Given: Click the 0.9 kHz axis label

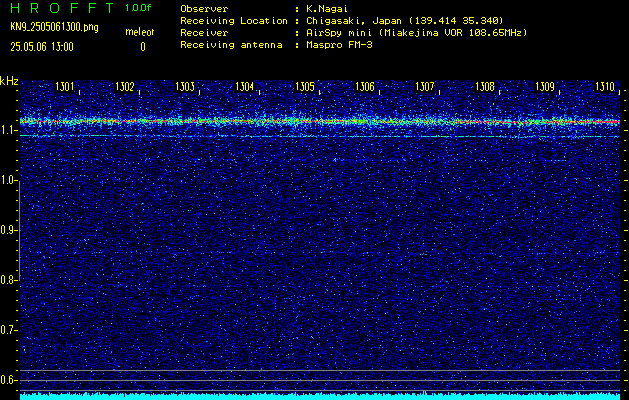Looking at the screenshot, I should point(7,230).
